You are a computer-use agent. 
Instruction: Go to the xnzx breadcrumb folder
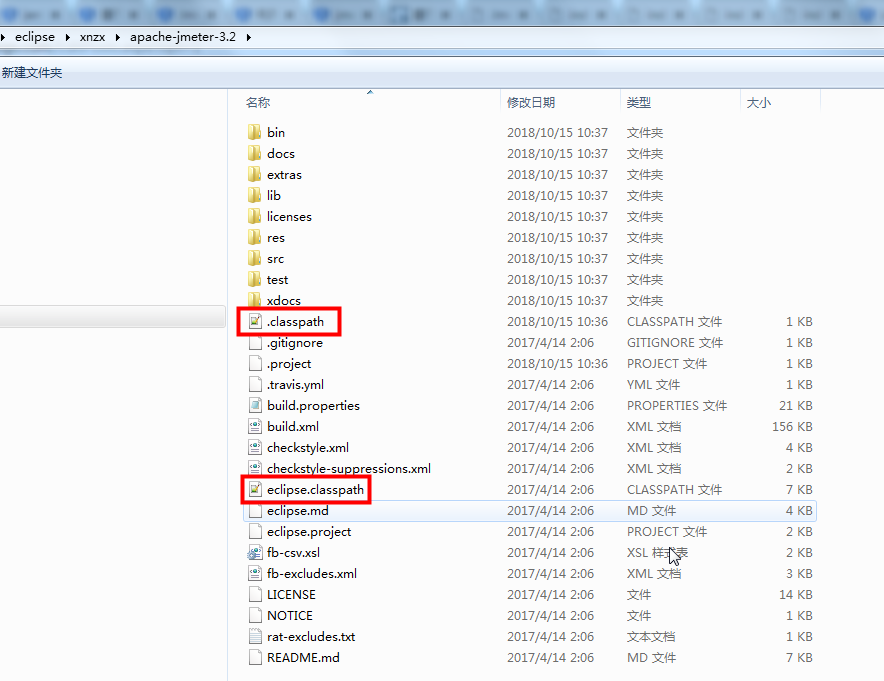pyautogui.click(x=92, y=37)
